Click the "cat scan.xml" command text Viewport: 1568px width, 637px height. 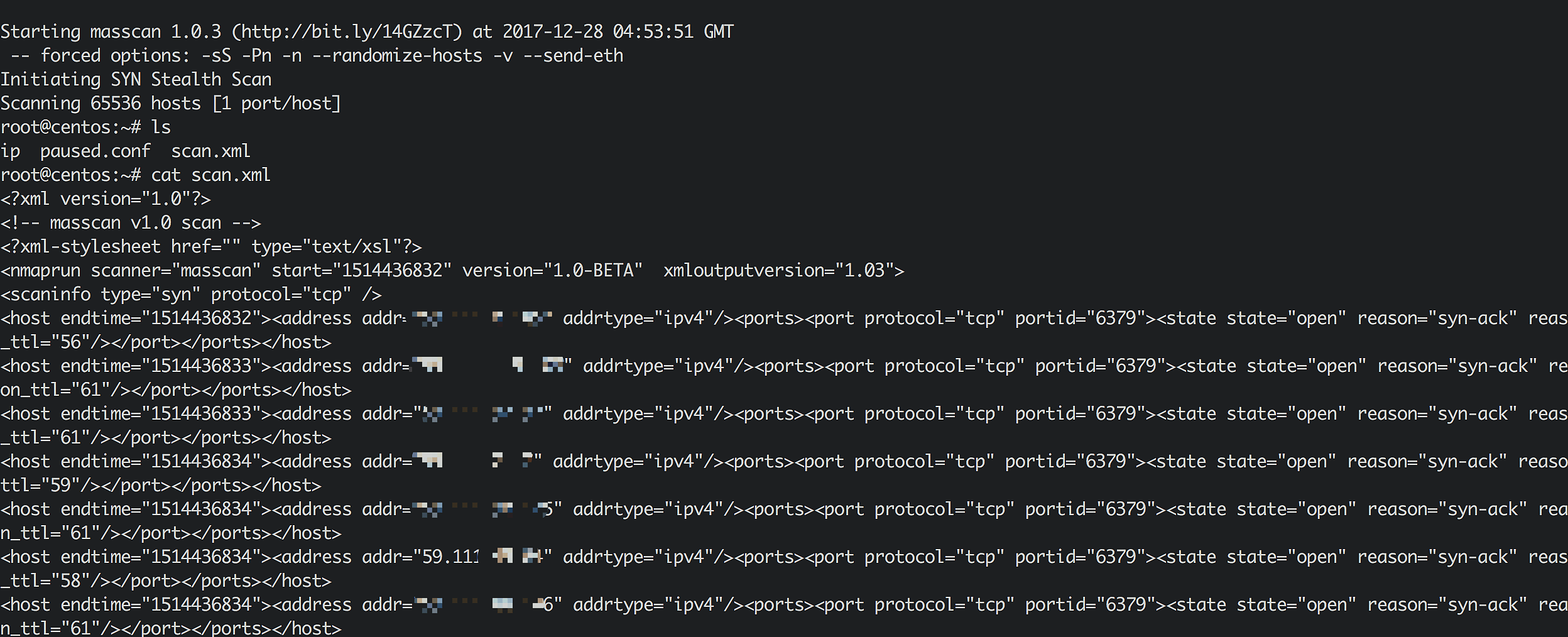coord(210,175)
